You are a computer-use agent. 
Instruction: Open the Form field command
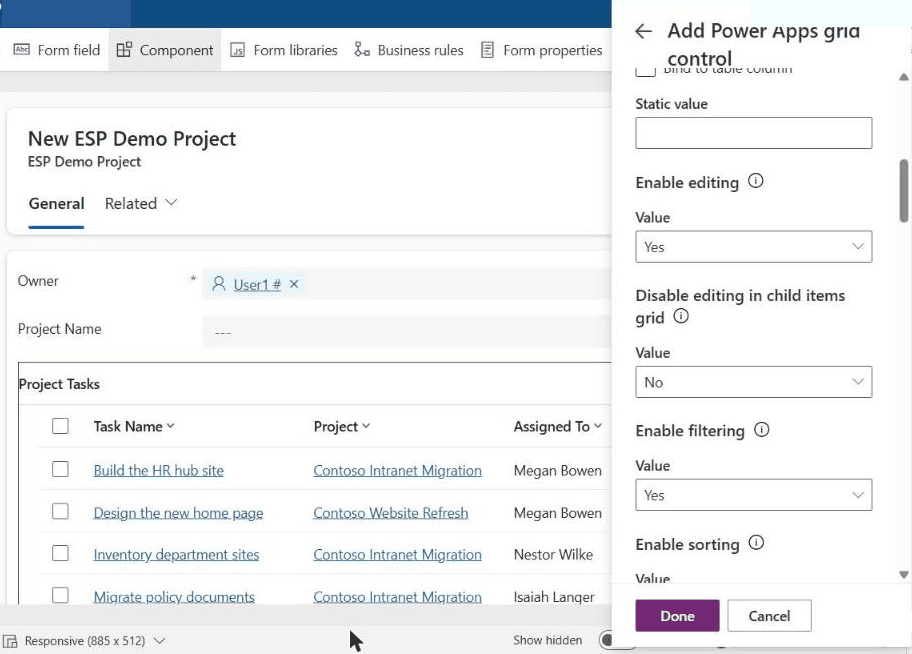point(56,50)
